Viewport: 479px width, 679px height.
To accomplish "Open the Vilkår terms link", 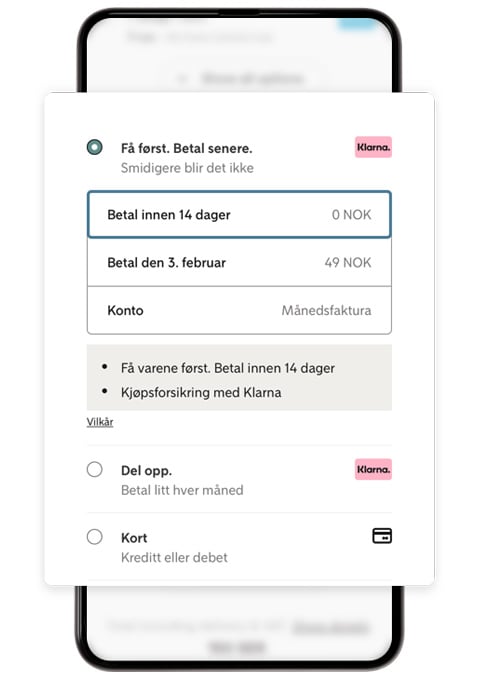I will [100, 422].
